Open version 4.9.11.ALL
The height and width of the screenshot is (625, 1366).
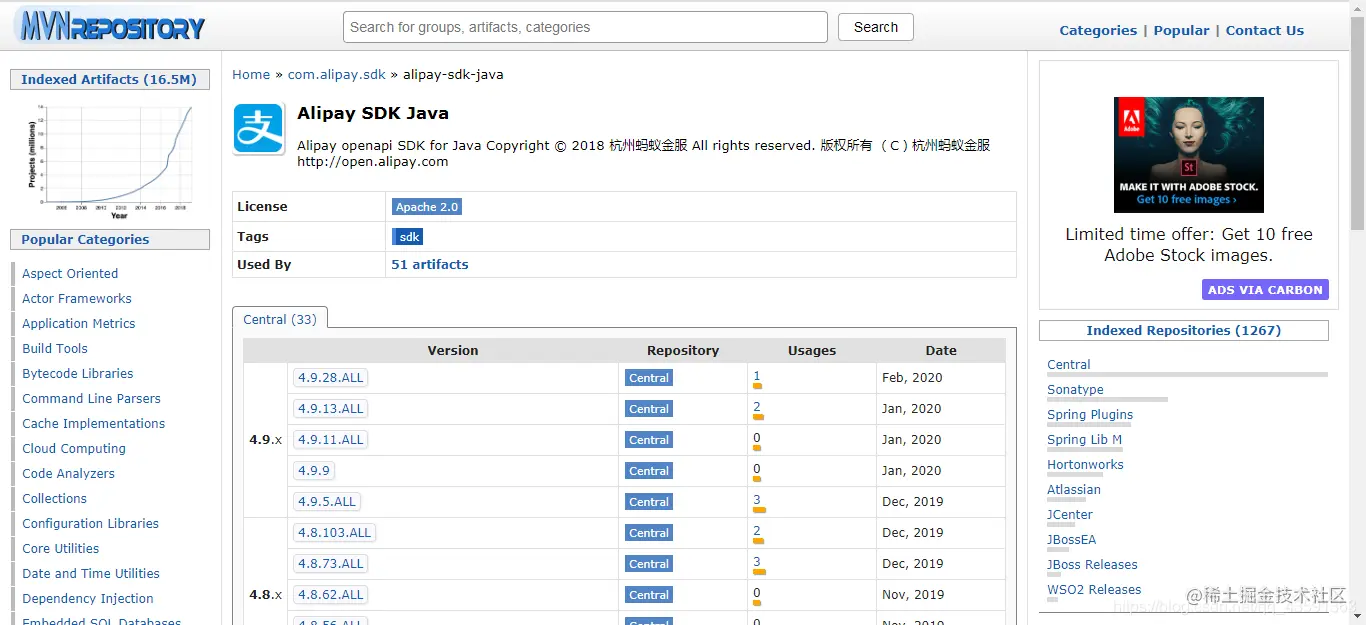click(331, 439)
